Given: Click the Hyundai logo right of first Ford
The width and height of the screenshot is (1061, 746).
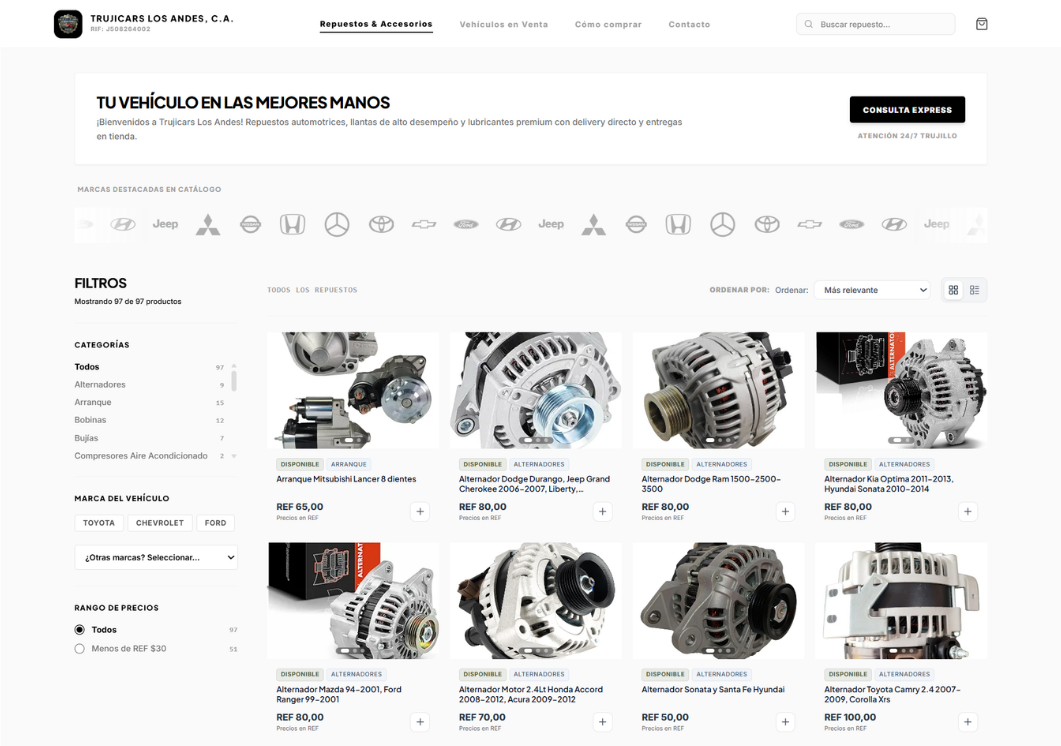Looking at the screenshot, I should tap(508, 225).
